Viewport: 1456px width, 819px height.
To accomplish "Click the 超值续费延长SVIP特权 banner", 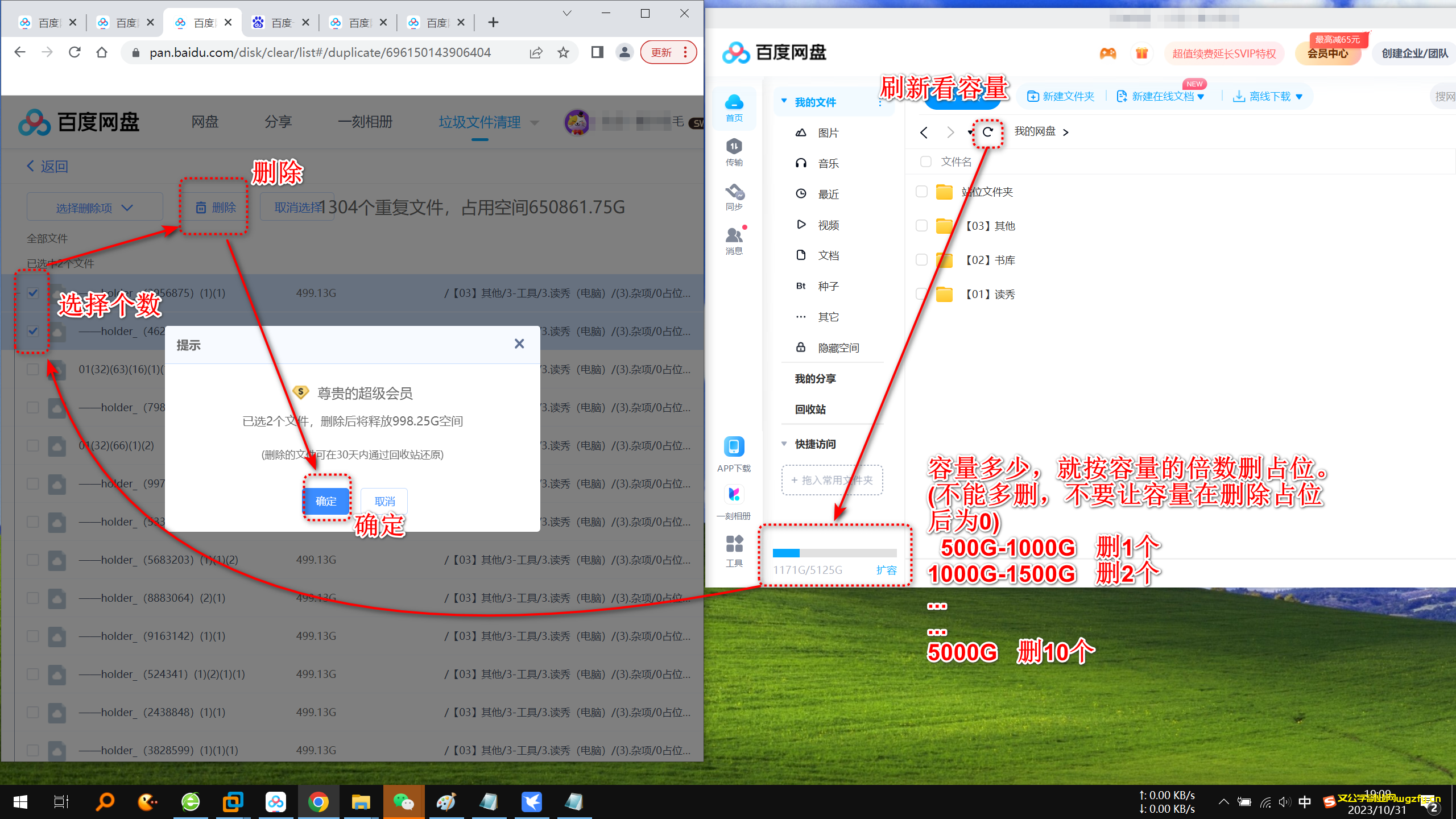I will 1224,53.
